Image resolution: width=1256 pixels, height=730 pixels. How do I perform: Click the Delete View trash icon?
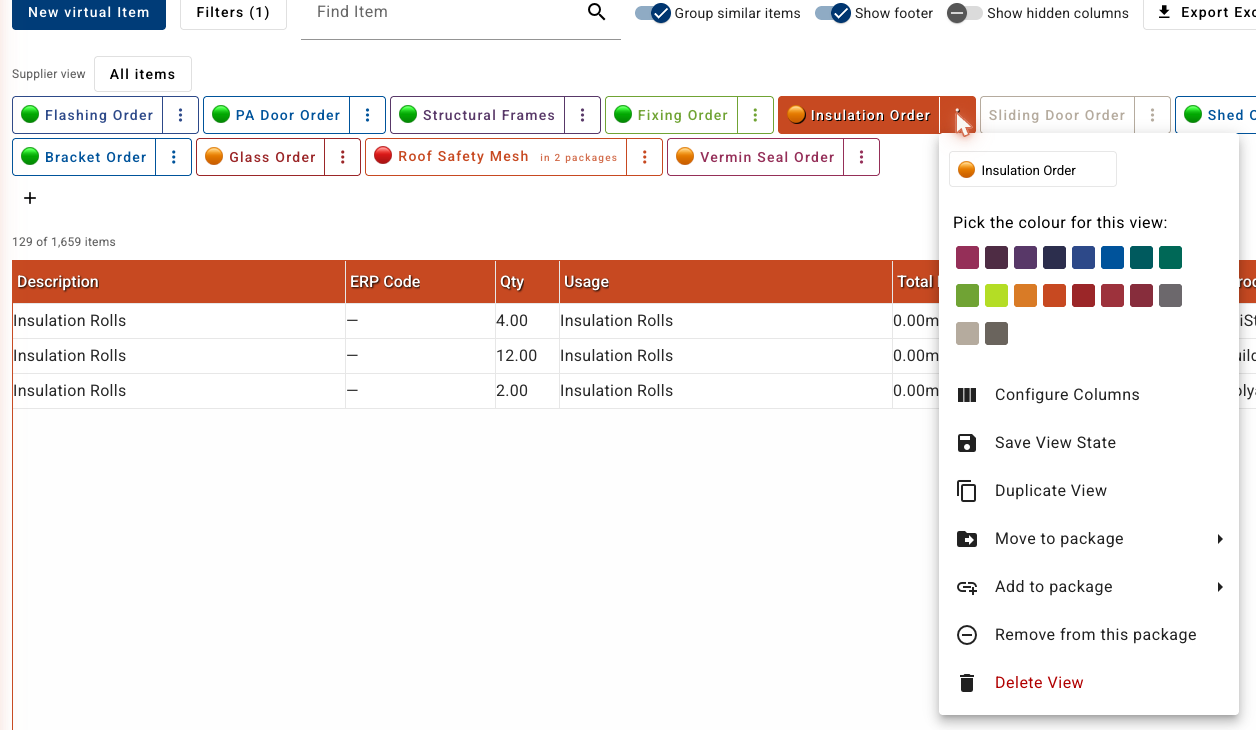tap(967, 683)
